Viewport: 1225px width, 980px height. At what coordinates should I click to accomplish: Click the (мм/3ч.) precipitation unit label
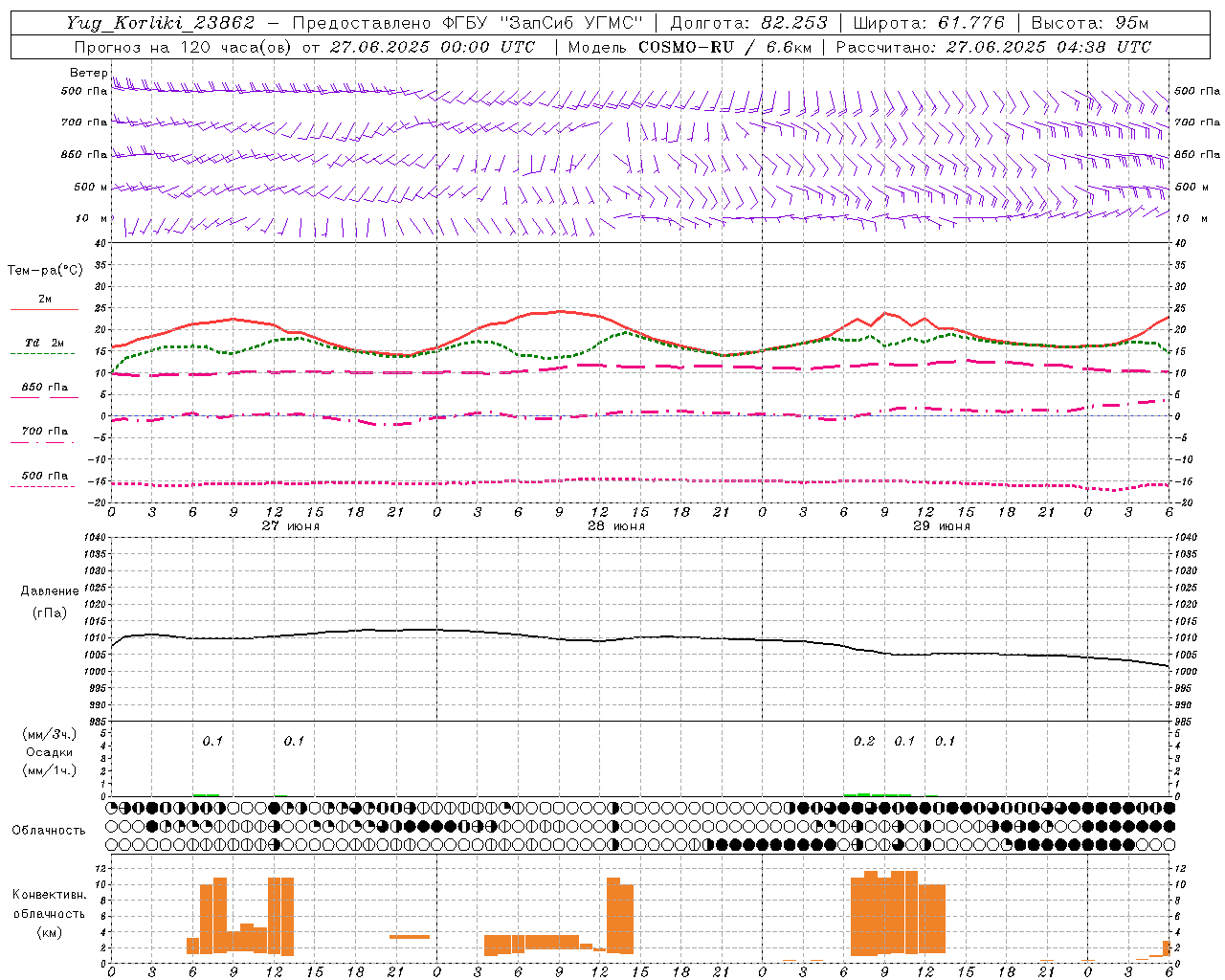coord(50,735)
